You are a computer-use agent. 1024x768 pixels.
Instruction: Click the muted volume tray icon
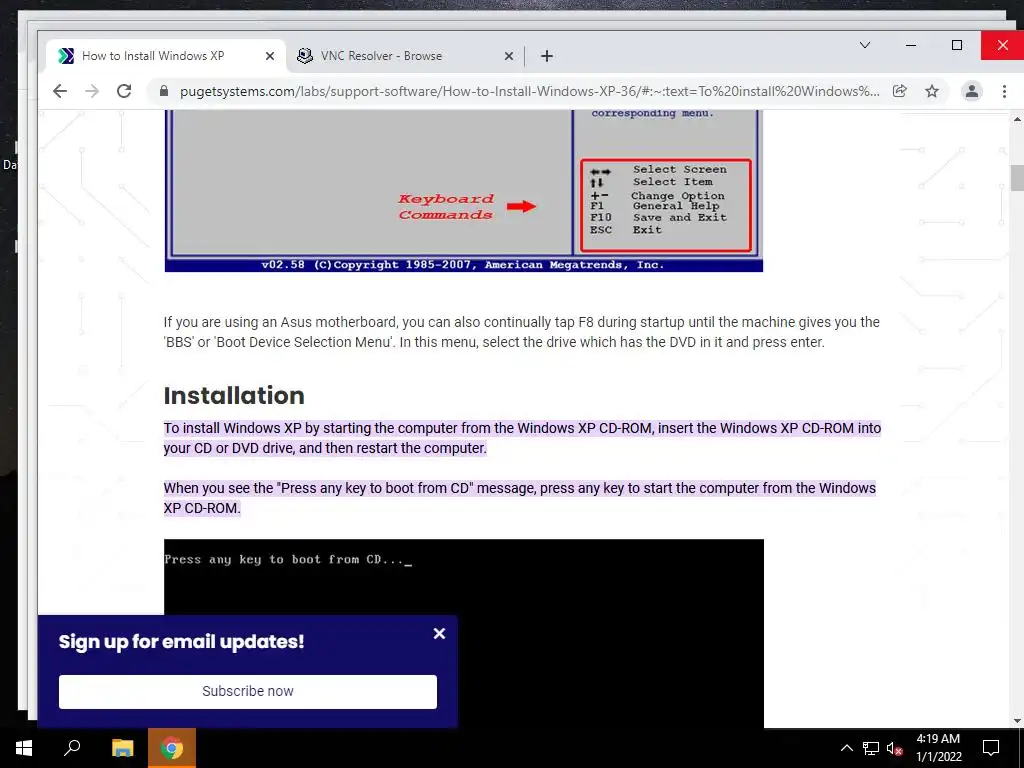[x=895, y=748]
